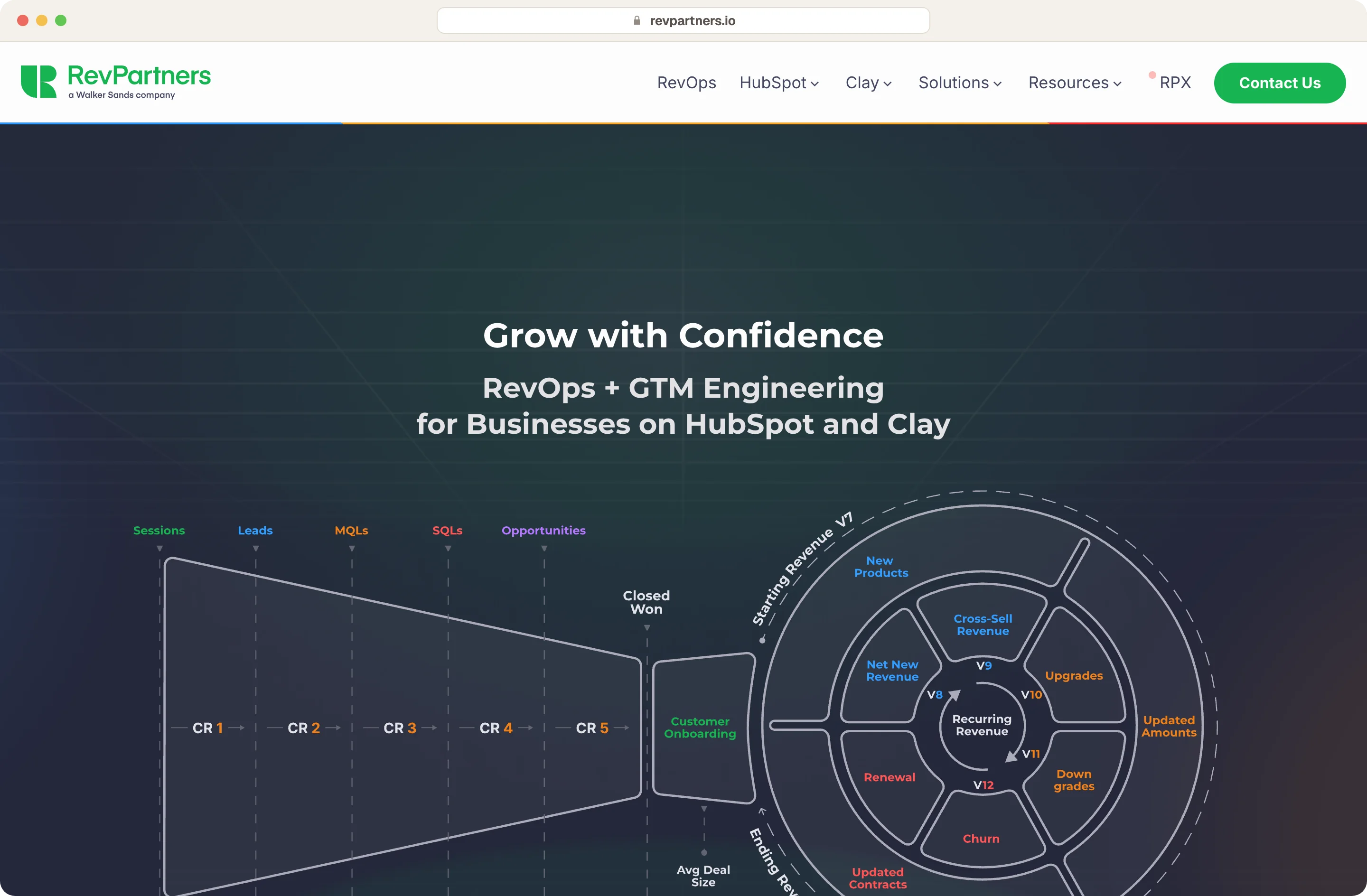
Task: Click the Sessions funnel label
Action: pos(159,530)
